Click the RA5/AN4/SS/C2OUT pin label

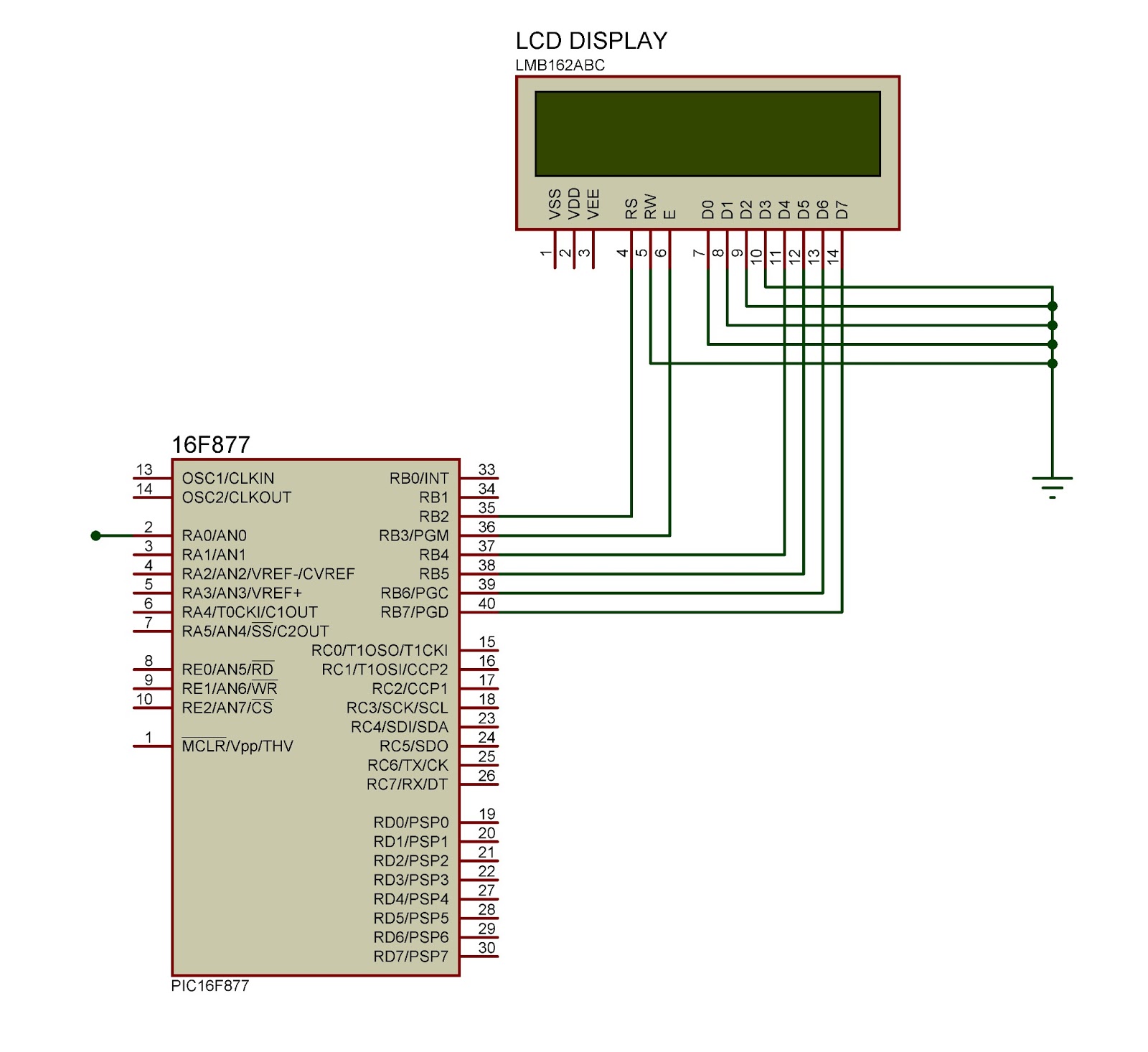click(255, 631)
